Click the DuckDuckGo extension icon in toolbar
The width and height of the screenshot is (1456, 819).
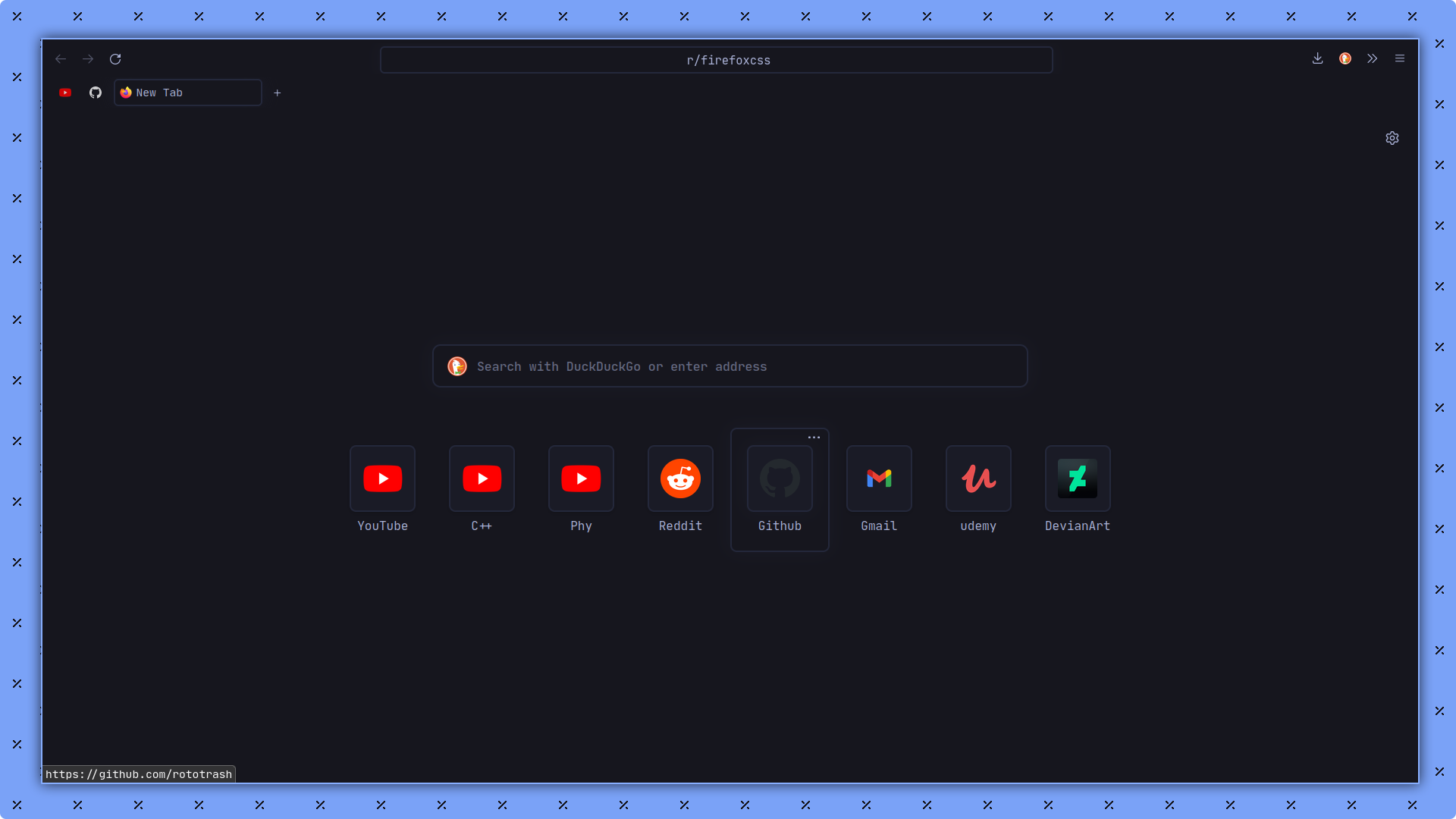point(1345,58)
